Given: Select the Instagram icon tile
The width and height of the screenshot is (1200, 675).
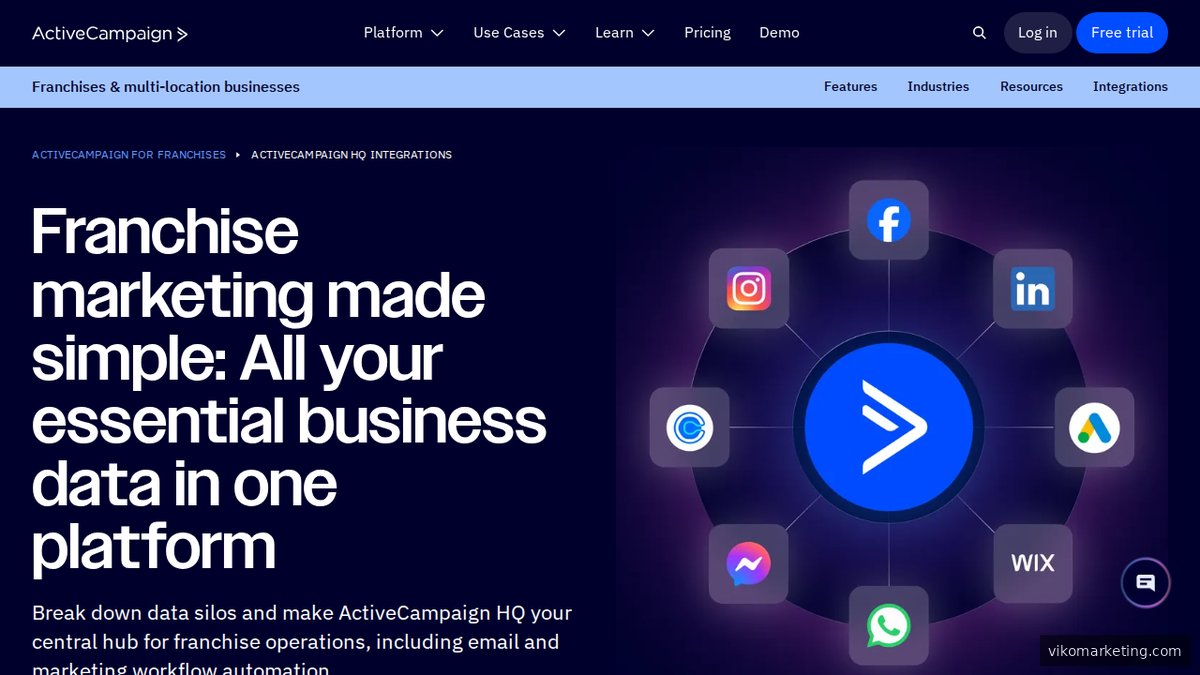Looking at the screenshot, I should coord(749,289).
